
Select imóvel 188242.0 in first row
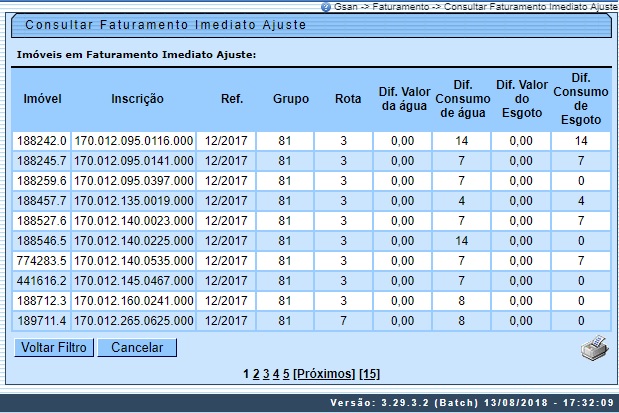pos(42,141)
